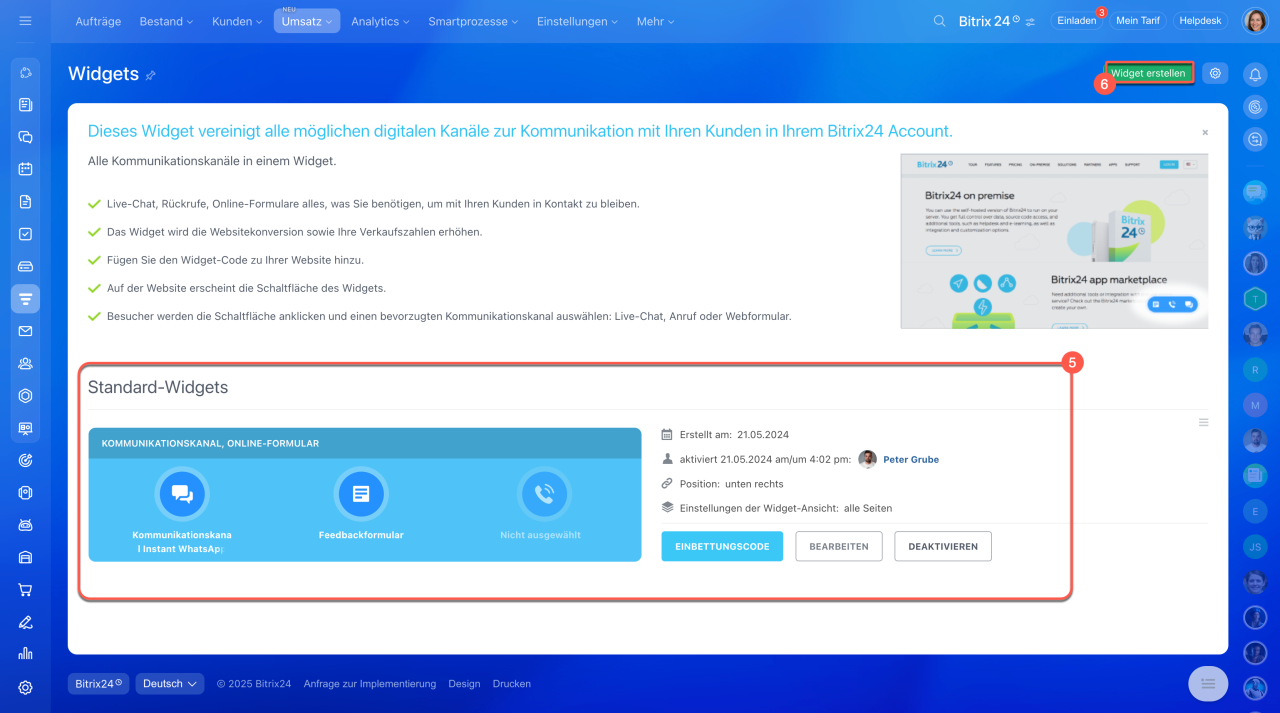The width and height of the screenshot is (1280, 713).
Task: Open the Aufträge menu item
Action: [98, 21]
